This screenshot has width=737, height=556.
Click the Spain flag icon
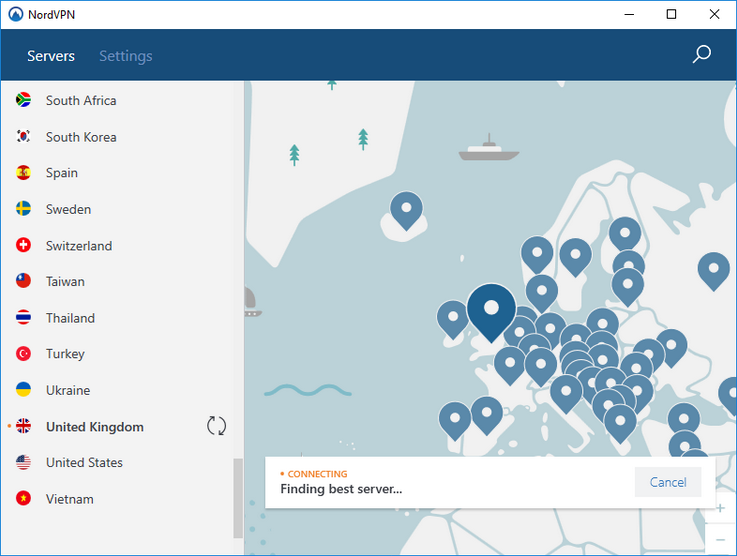(23, 172)
